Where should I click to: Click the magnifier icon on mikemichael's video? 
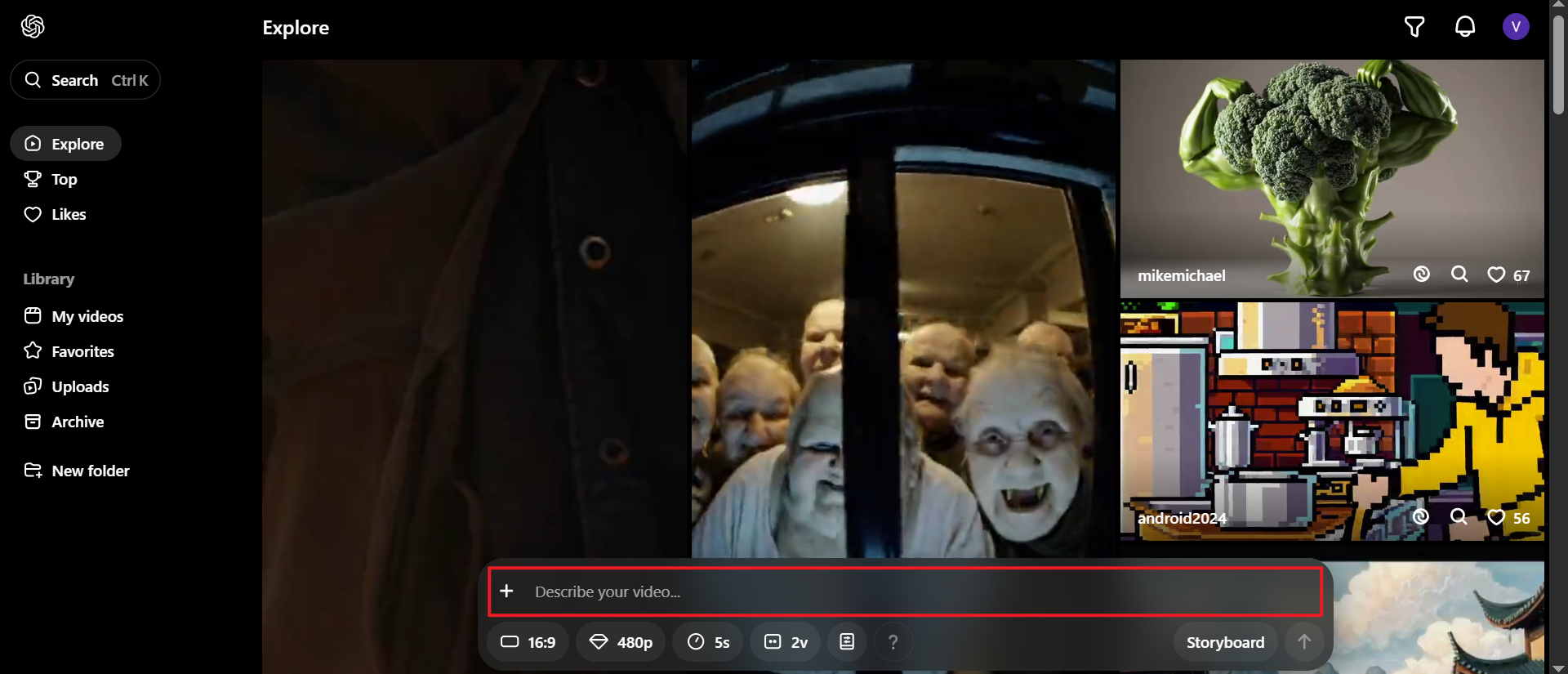[x=1459, y=275]
